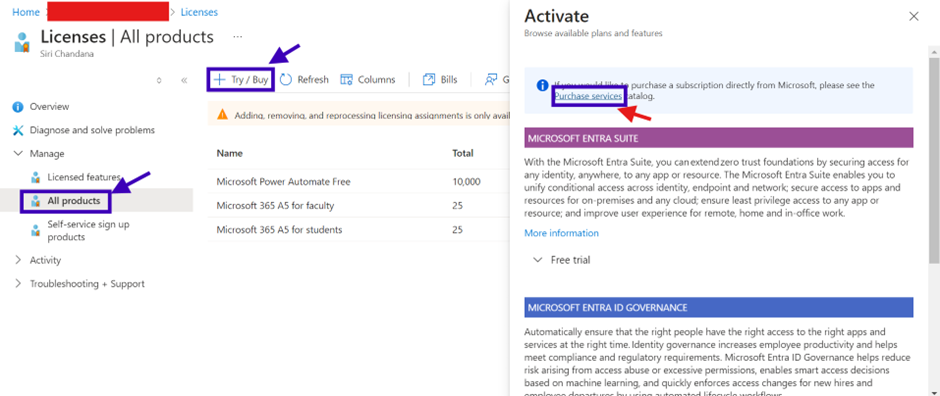This screenshot has height=396, width=940.
Task: Click the Microsoft Entra Suite header bar
Action: click(718, 138)
